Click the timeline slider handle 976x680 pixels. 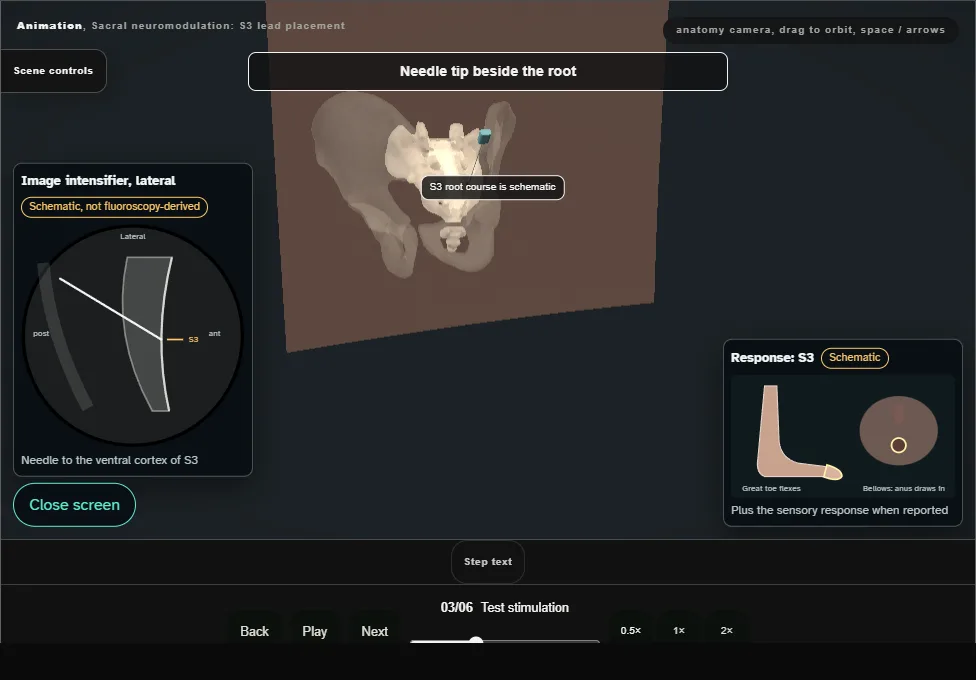point(476,641)
